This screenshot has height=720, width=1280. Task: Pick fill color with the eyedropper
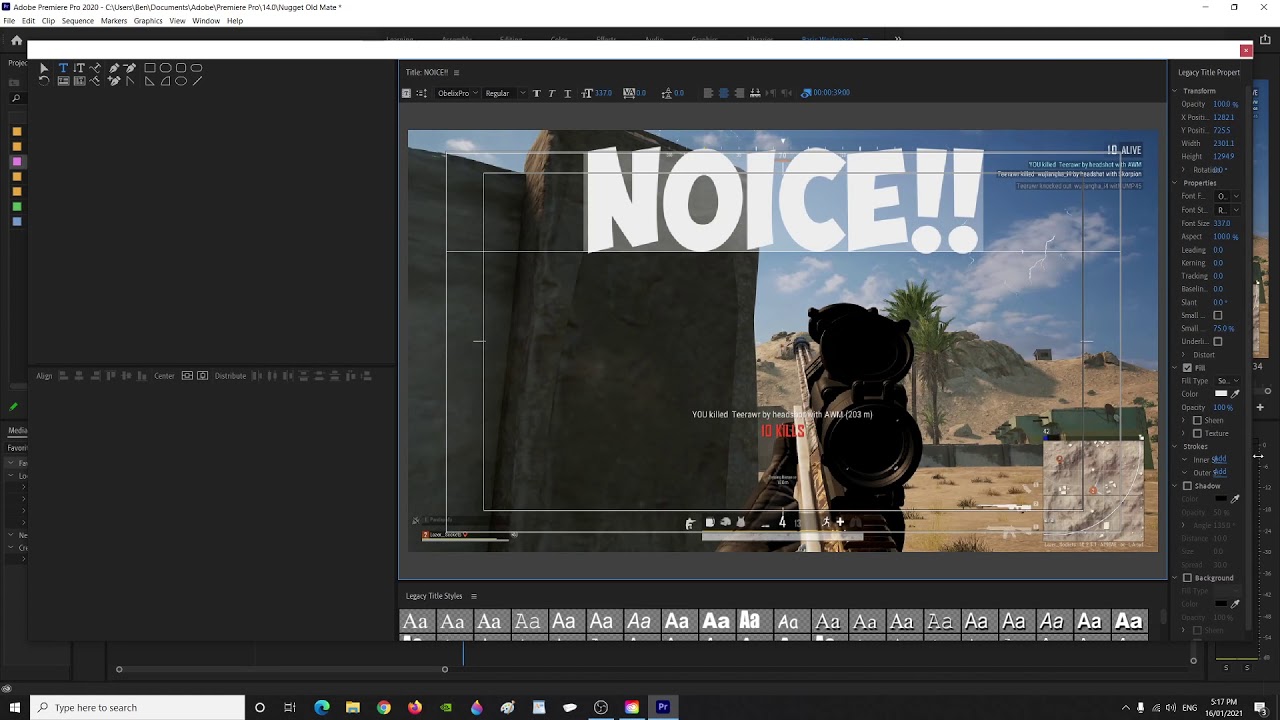click(1235, 394)
